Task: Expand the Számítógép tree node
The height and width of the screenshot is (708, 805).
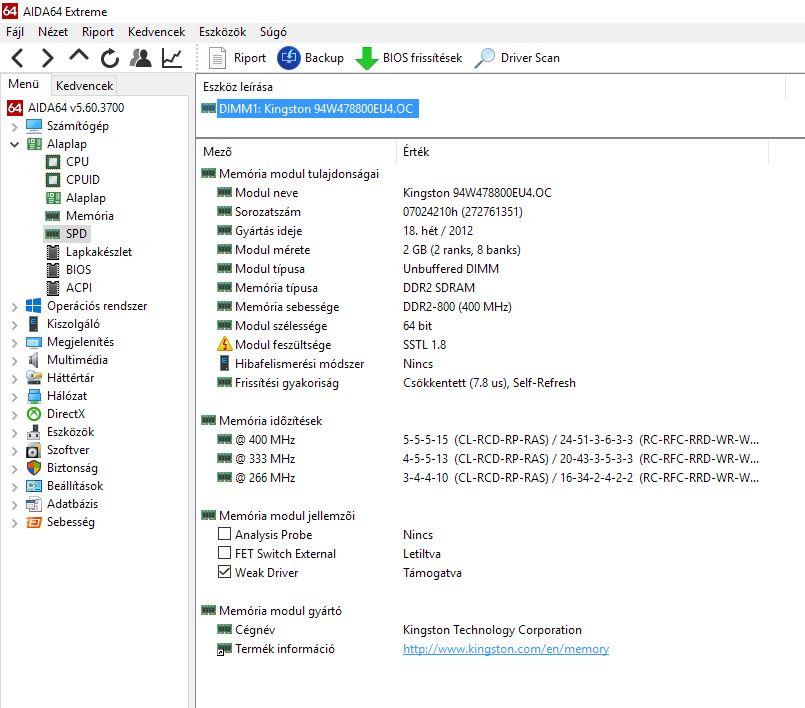Action: (14, 126)
